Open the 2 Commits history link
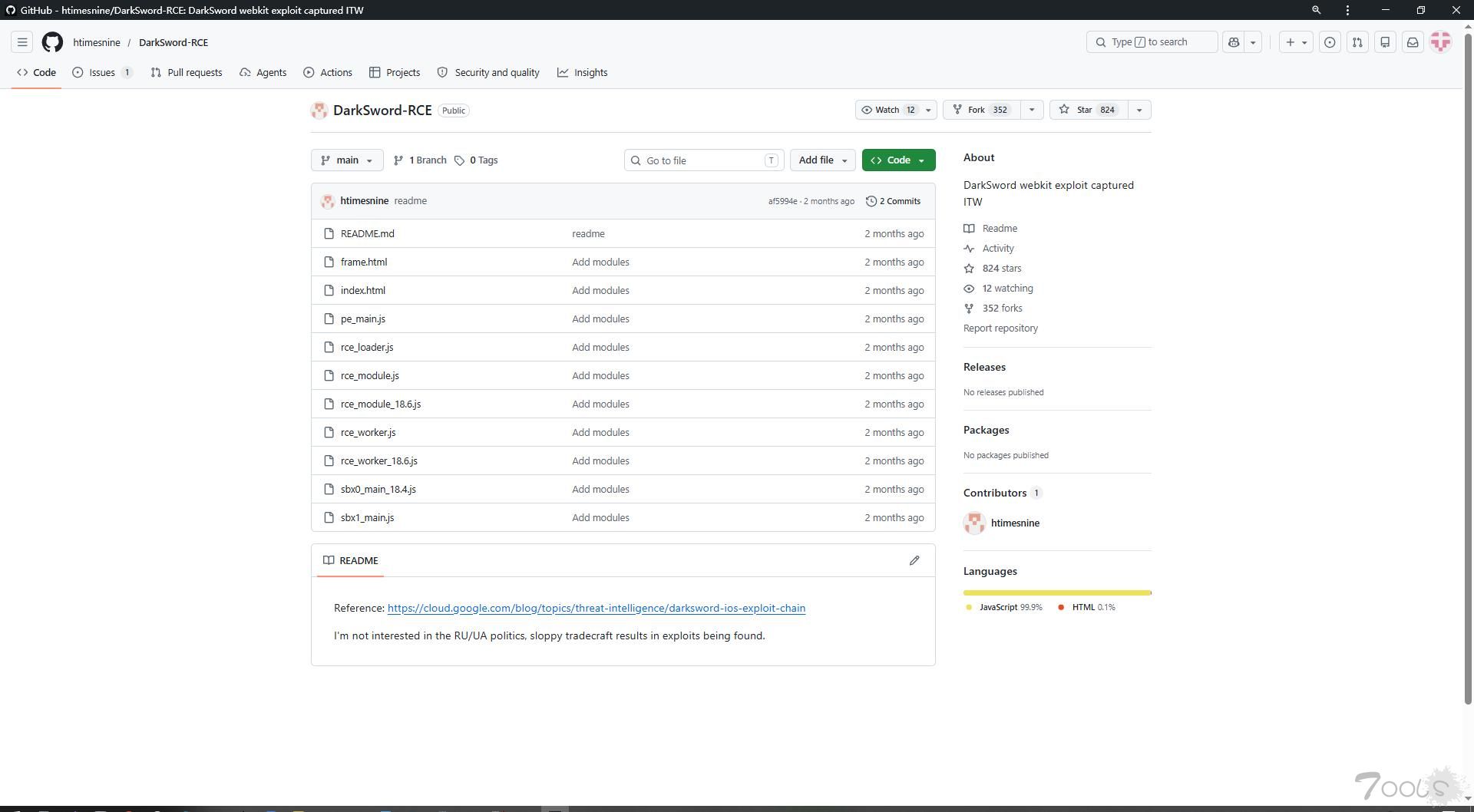 [x=894, y=201]
